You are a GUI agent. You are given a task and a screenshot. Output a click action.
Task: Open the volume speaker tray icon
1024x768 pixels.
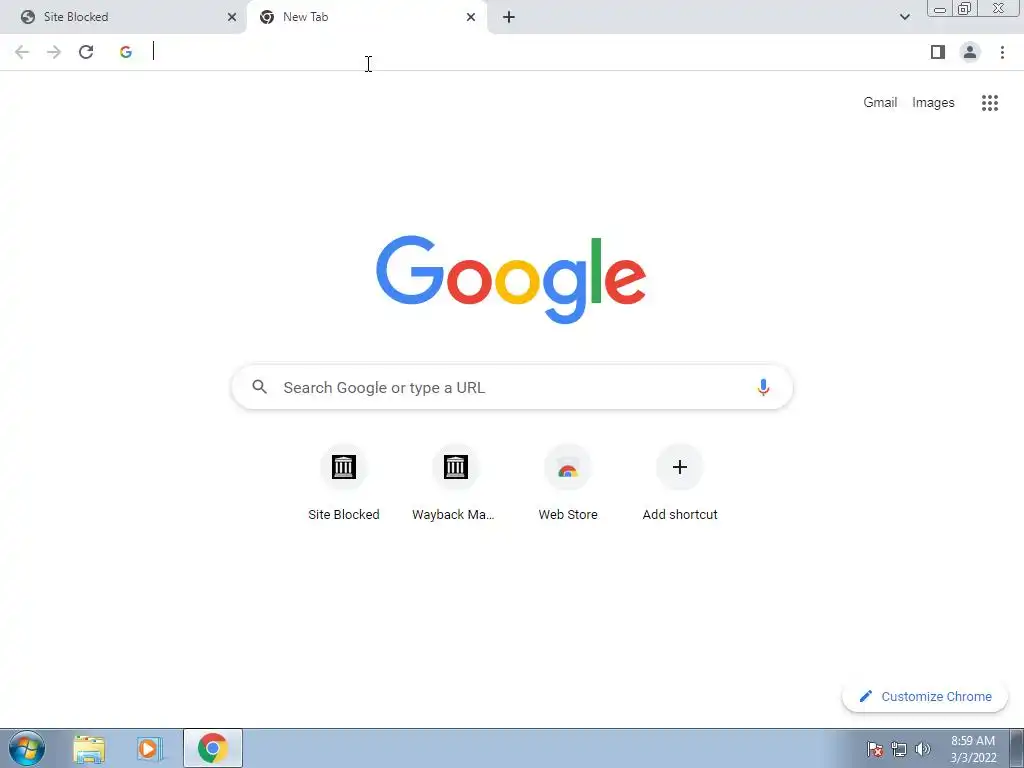(923, 749)
